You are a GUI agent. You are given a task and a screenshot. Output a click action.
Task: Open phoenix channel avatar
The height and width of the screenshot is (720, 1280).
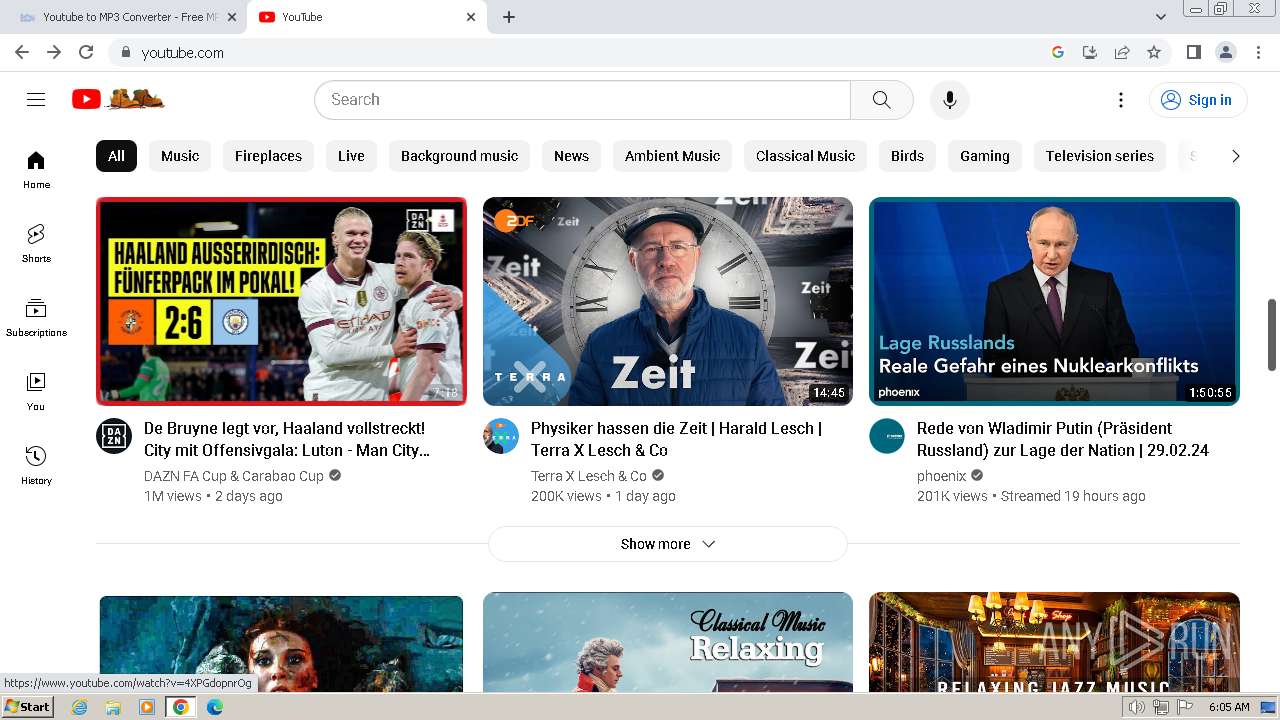[887, 436]
